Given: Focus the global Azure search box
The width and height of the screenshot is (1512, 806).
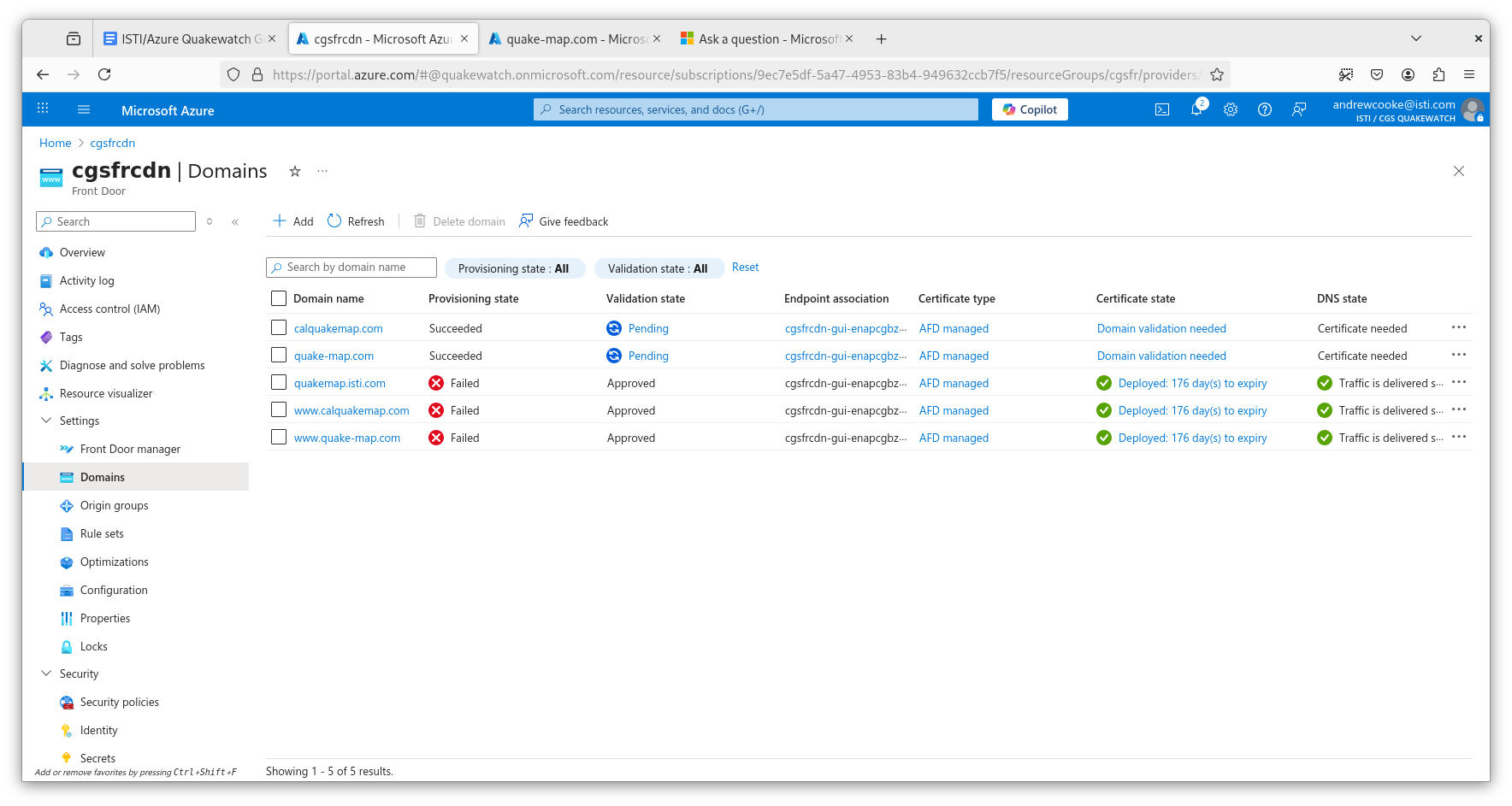Looking at the screenshot, I should [756, 109].
